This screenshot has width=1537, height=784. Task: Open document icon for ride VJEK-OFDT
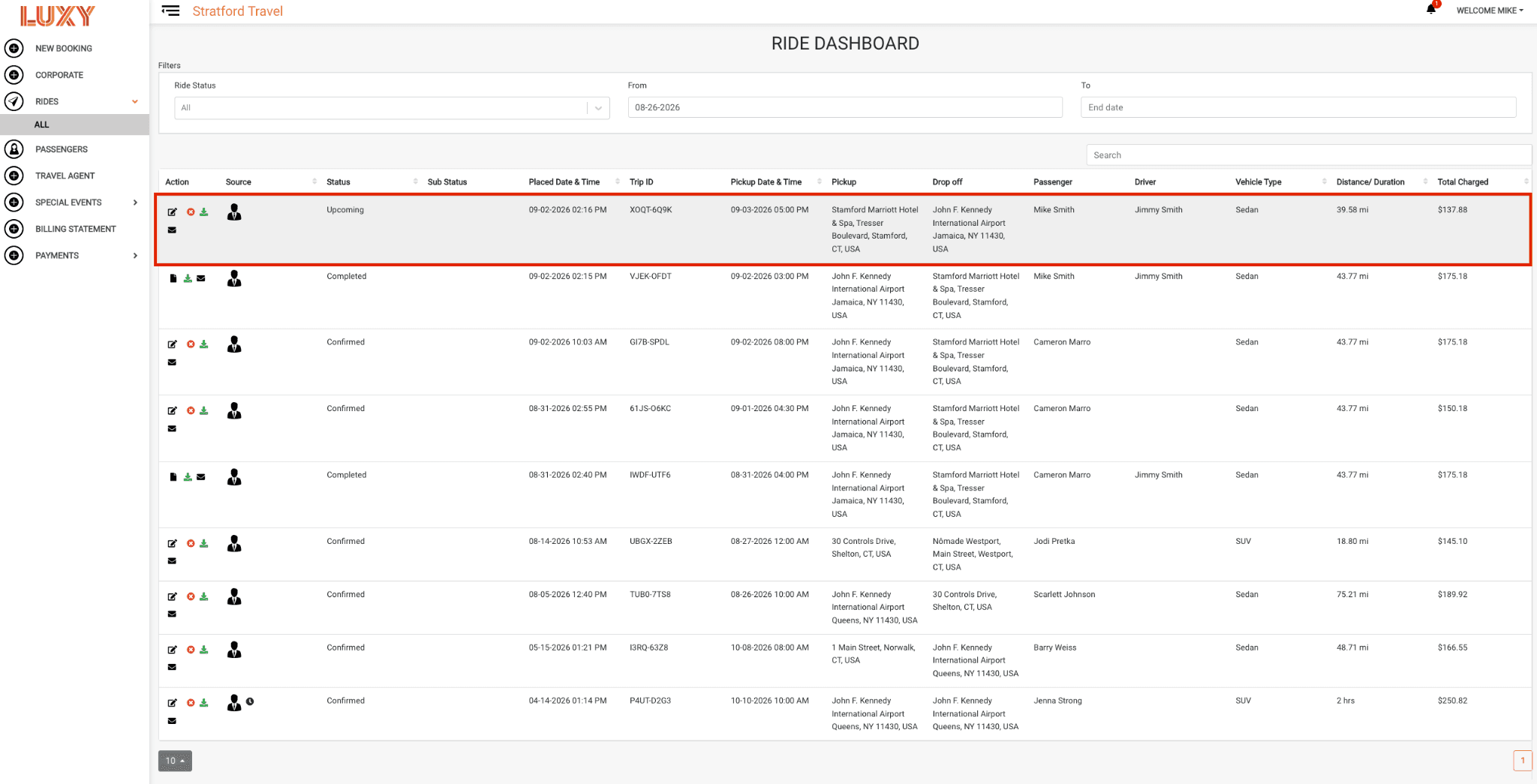click(173, 278)
